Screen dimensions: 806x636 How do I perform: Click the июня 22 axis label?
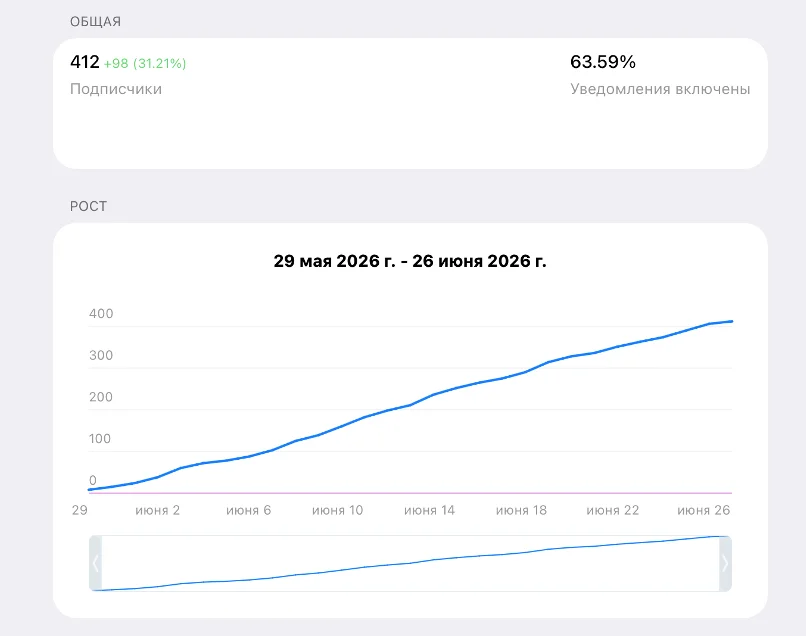[x=613, y=510]
